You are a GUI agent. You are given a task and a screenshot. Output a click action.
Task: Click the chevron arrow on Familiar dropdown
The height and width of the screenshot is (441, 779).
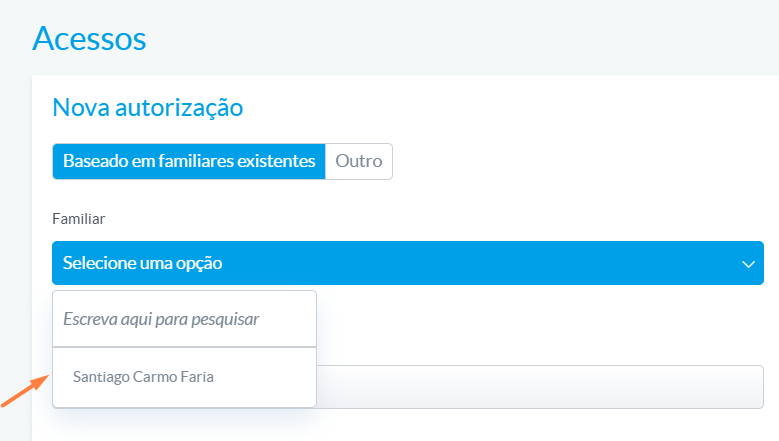point(748,264)
